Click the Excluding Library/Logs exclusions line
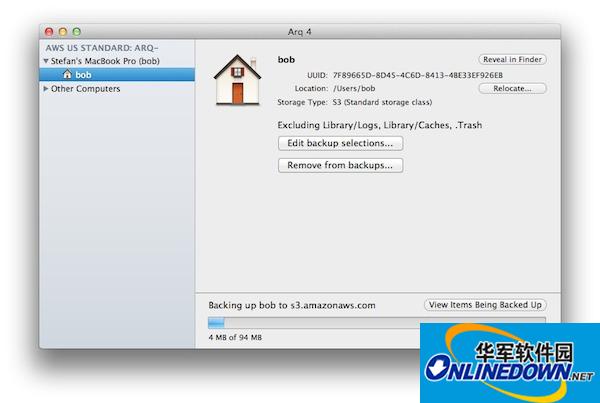Viewport: 600px width, 403px height. [380, 125]
